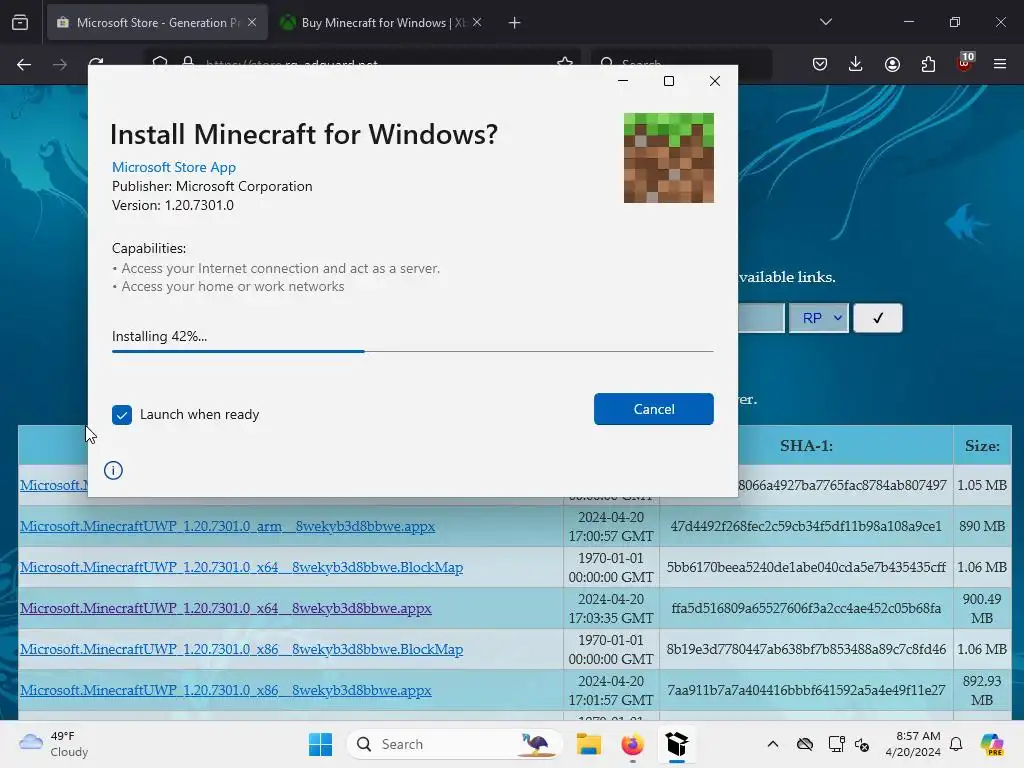1024x768 pixels.
Task: Open the Firefox hamburger menu
Action: 1000,64
